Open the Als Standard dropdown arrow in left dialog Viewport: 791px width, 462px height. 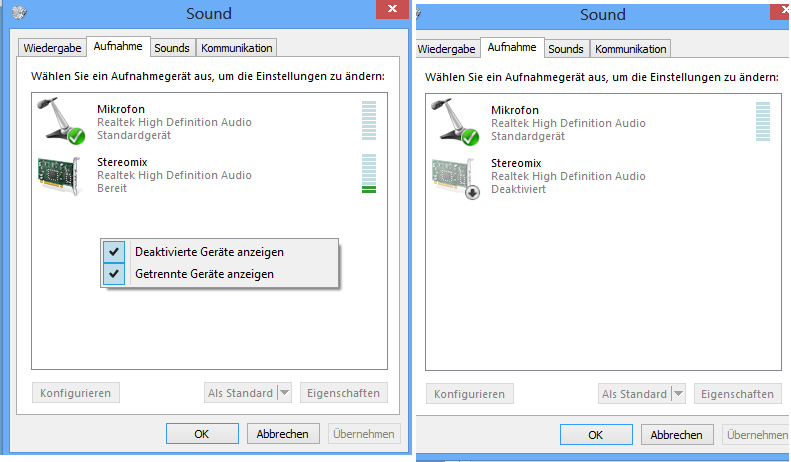(285, 393)
